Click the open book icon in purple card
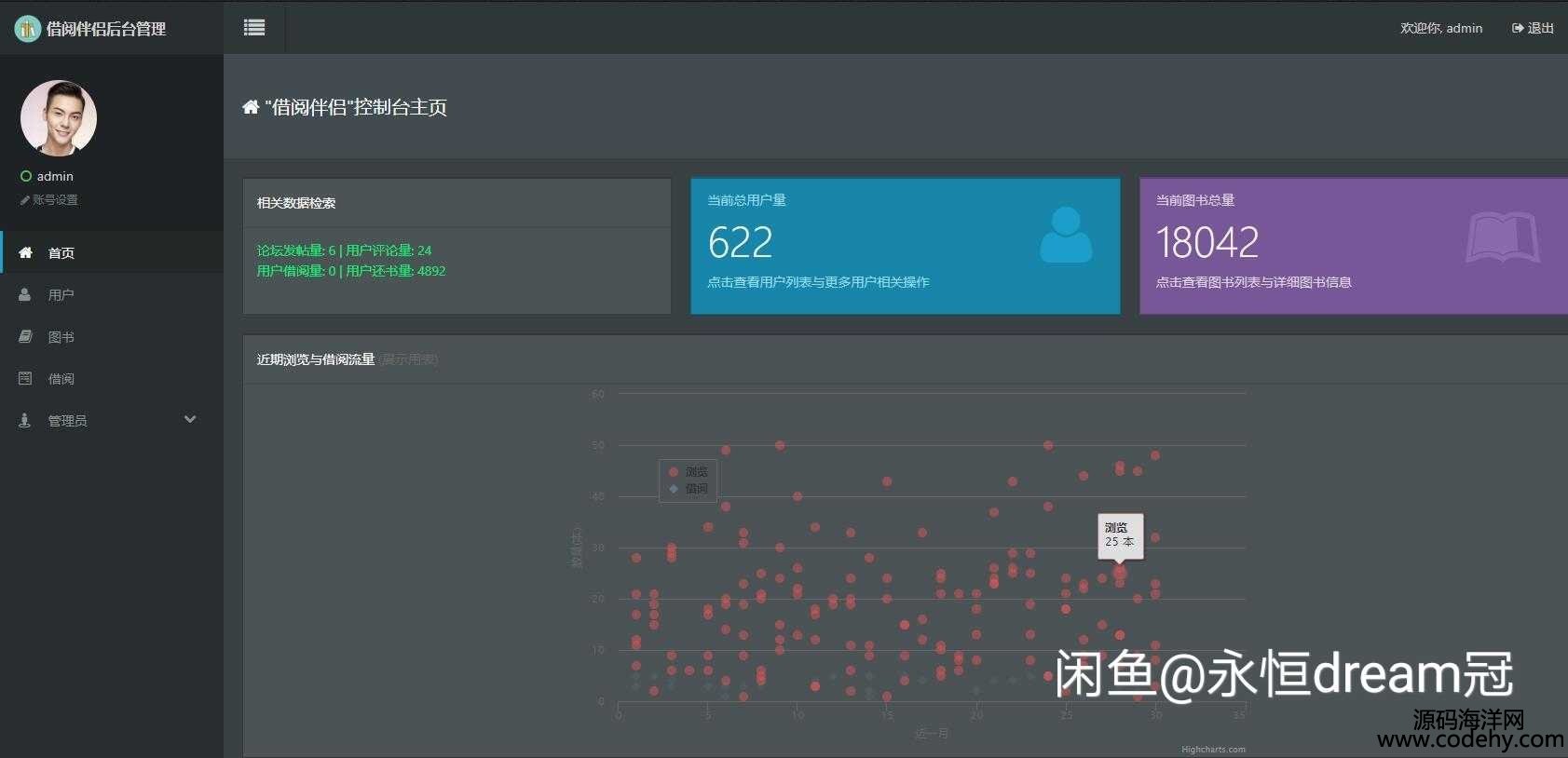 pos(1502,238)
